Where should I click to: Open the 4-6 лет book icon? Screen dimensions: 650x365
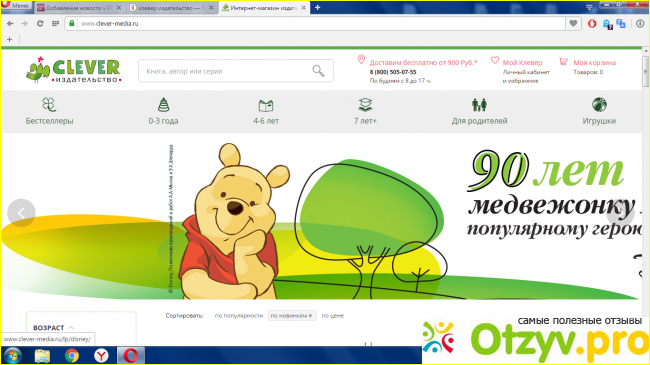266,105
